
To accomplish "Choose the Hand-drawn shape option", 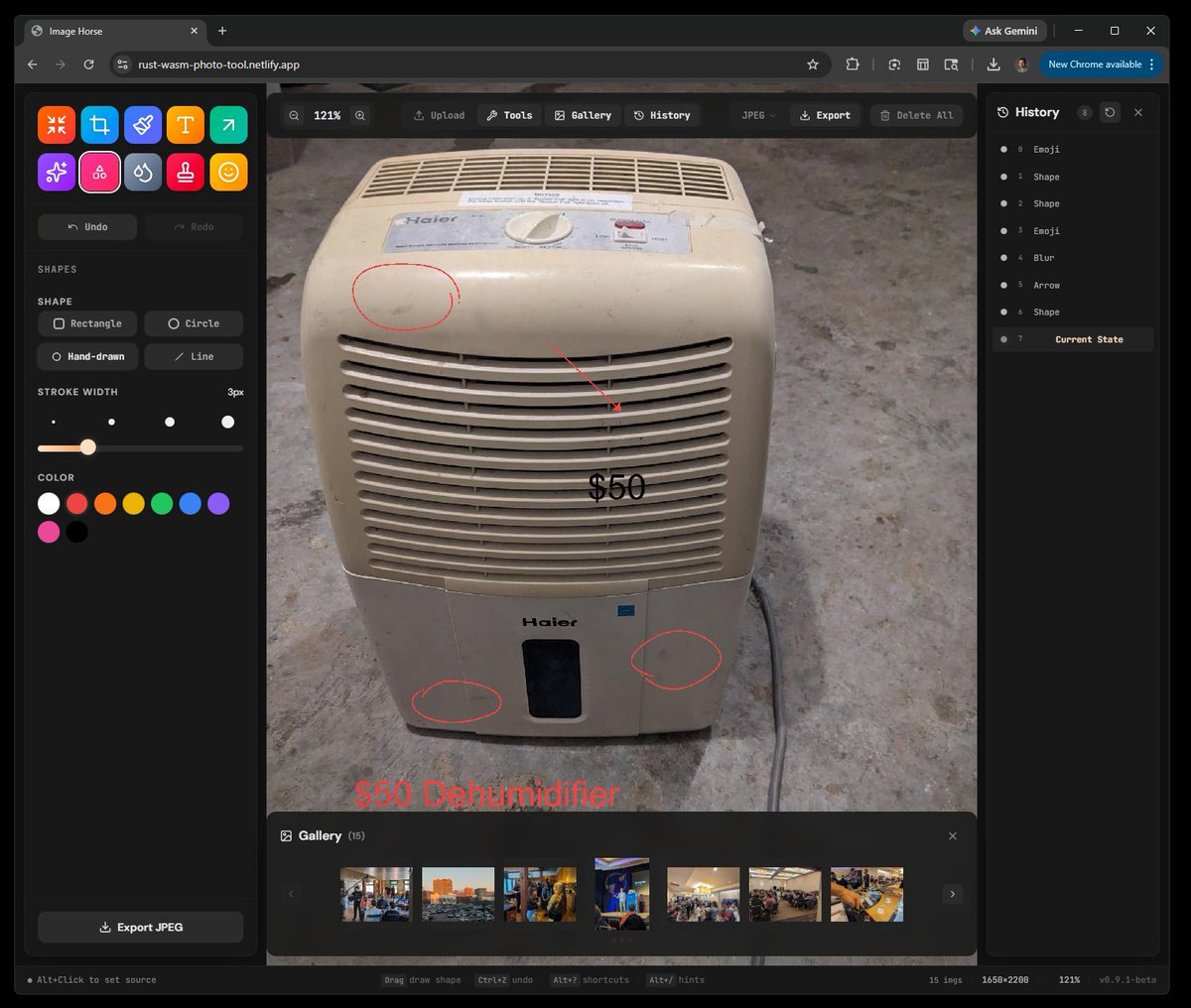I will (87, 356).
